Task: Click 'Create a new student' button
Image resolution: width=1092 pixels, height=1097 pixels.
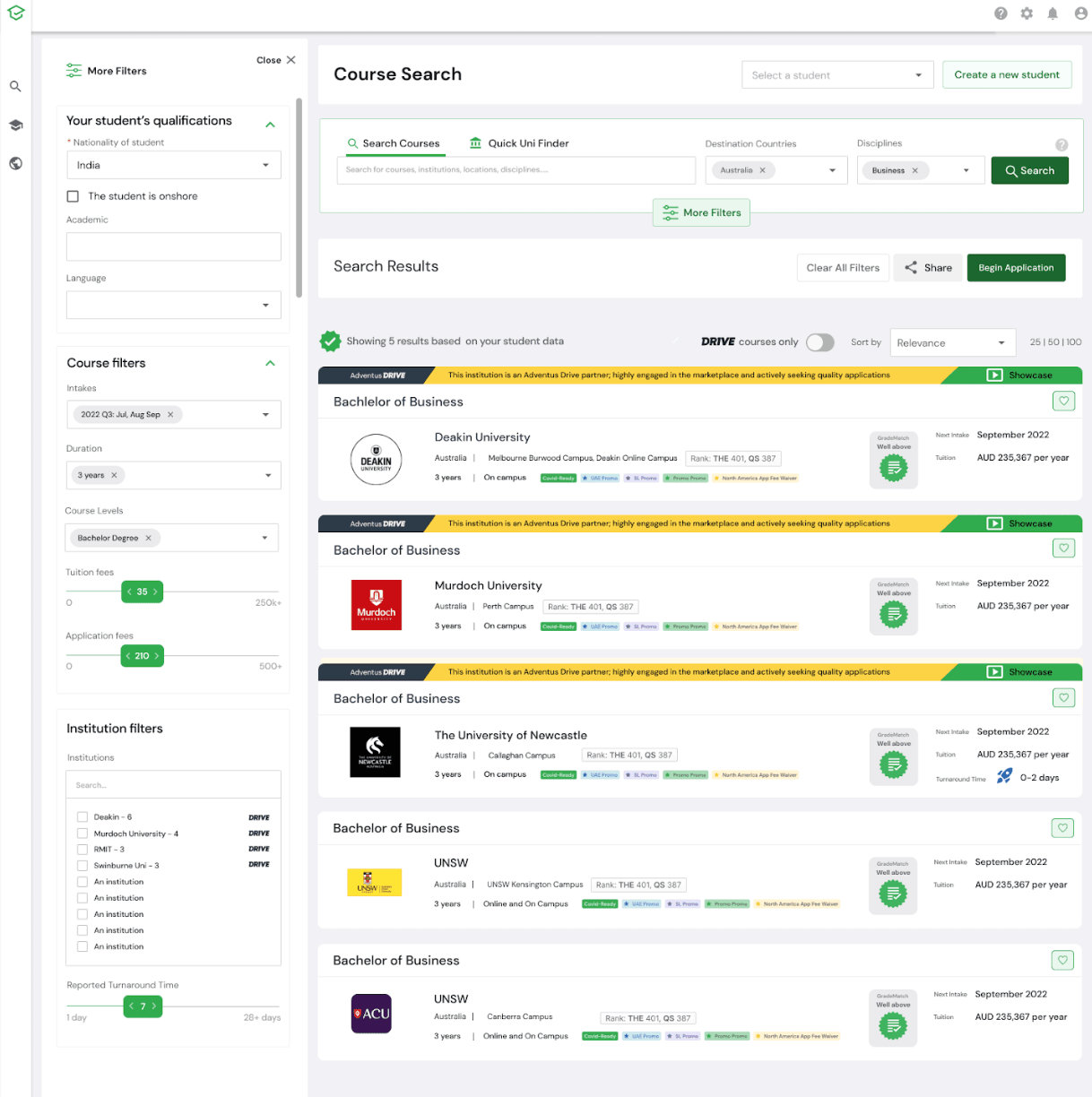Action: tap(1007, 74)
